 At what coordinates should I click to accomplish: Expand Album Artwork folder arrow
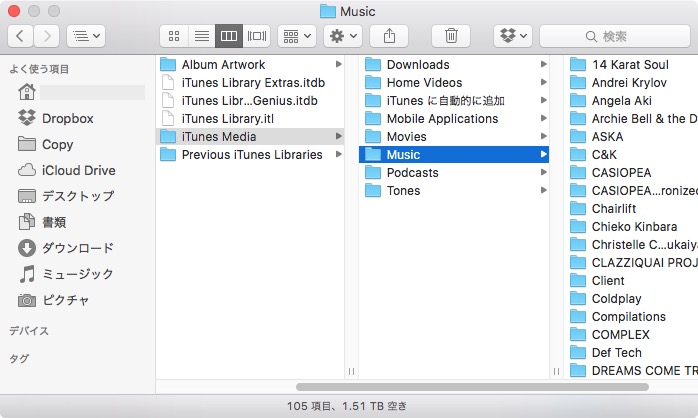pos(339,65)
